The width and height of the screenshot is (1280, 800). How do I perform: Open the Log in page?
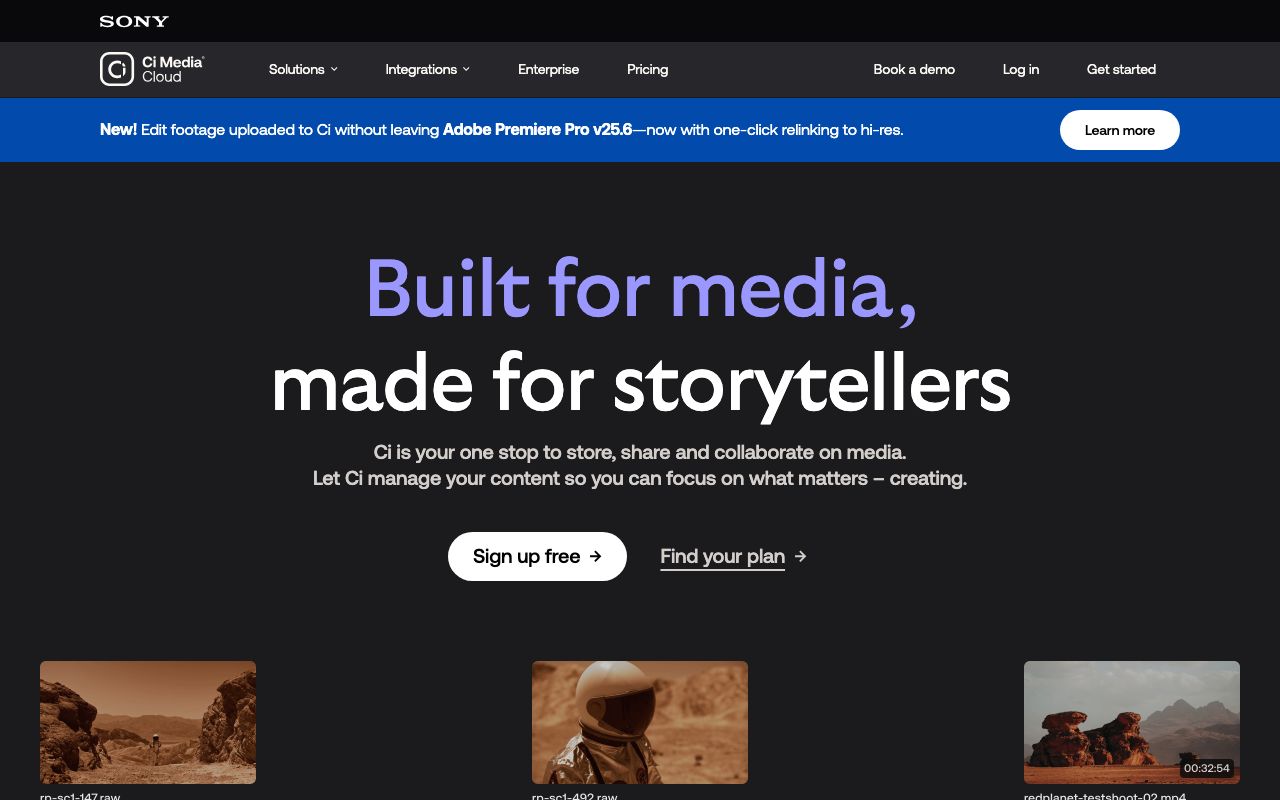pos(1021,69)
